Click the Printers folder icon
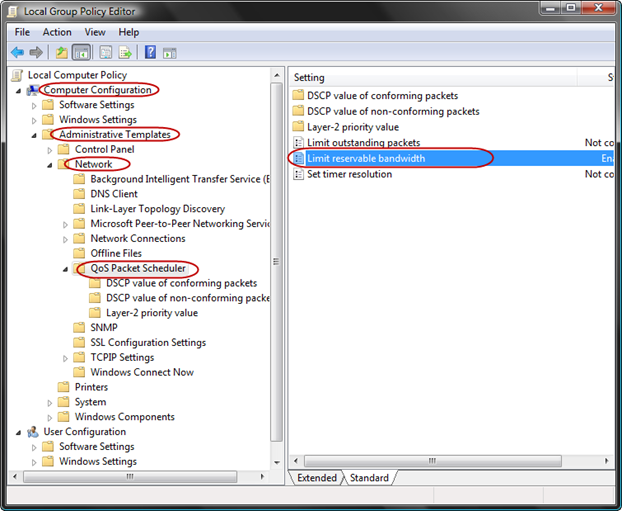Image resolution: width=622 pixels, height=511 pixels. point(63,387)
